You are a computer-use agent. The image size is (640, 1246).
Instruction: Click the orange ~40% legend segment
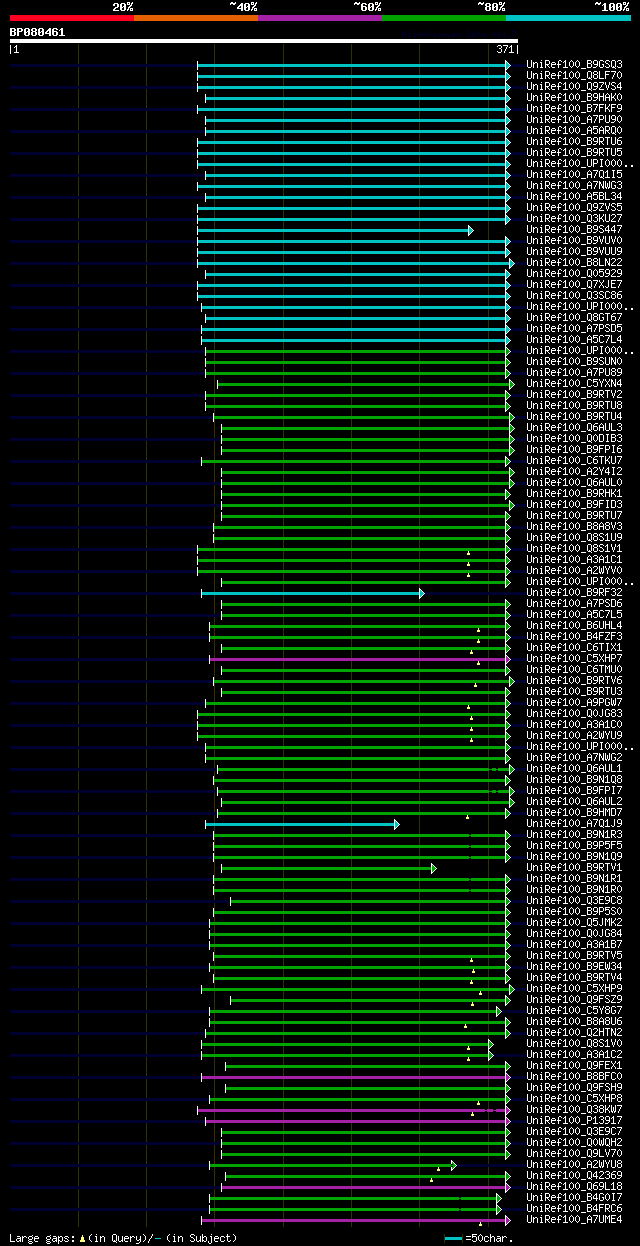click(x=196, y=17)
